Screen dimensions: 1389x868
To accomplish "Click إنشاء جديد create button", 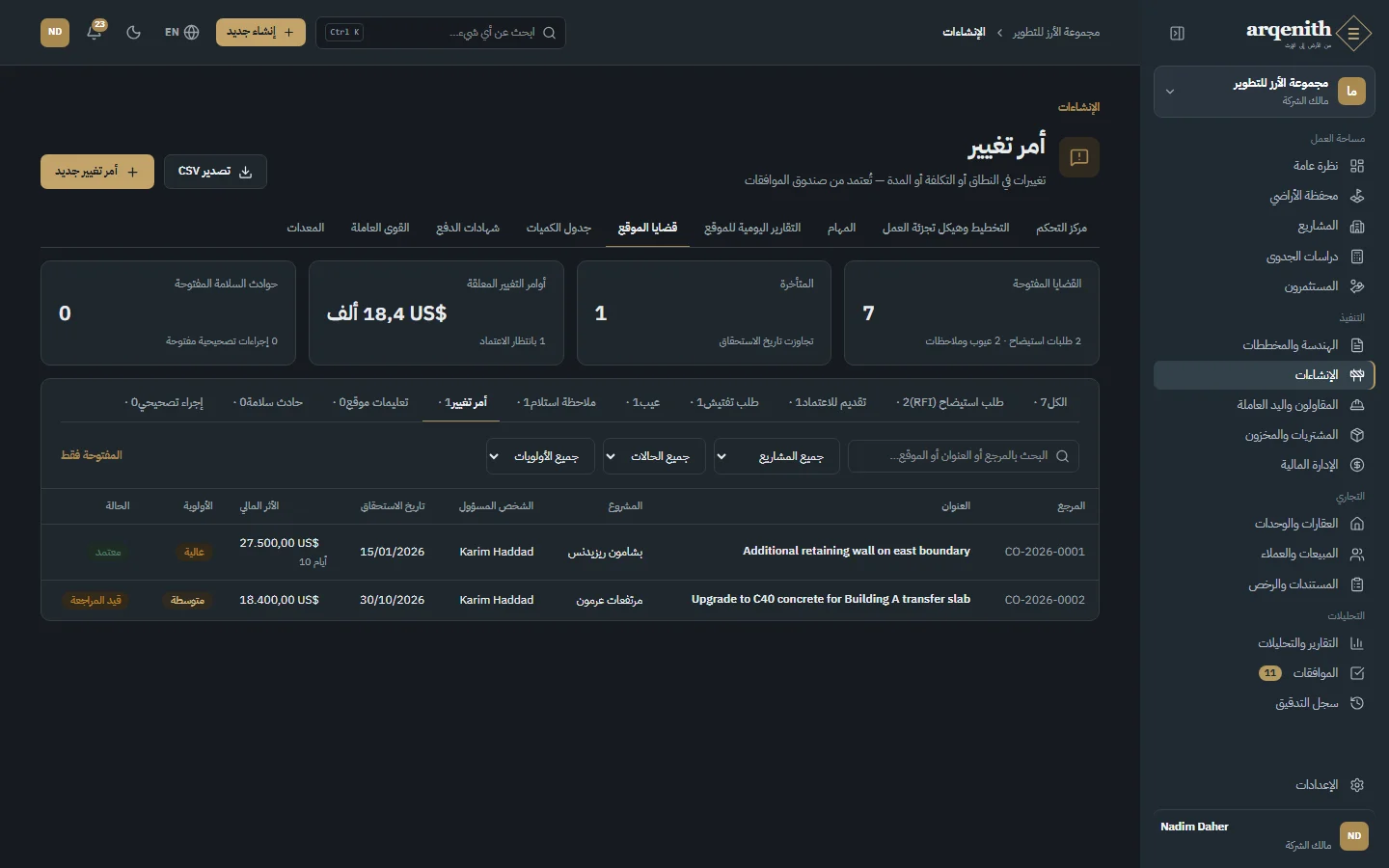I will 260,32.
